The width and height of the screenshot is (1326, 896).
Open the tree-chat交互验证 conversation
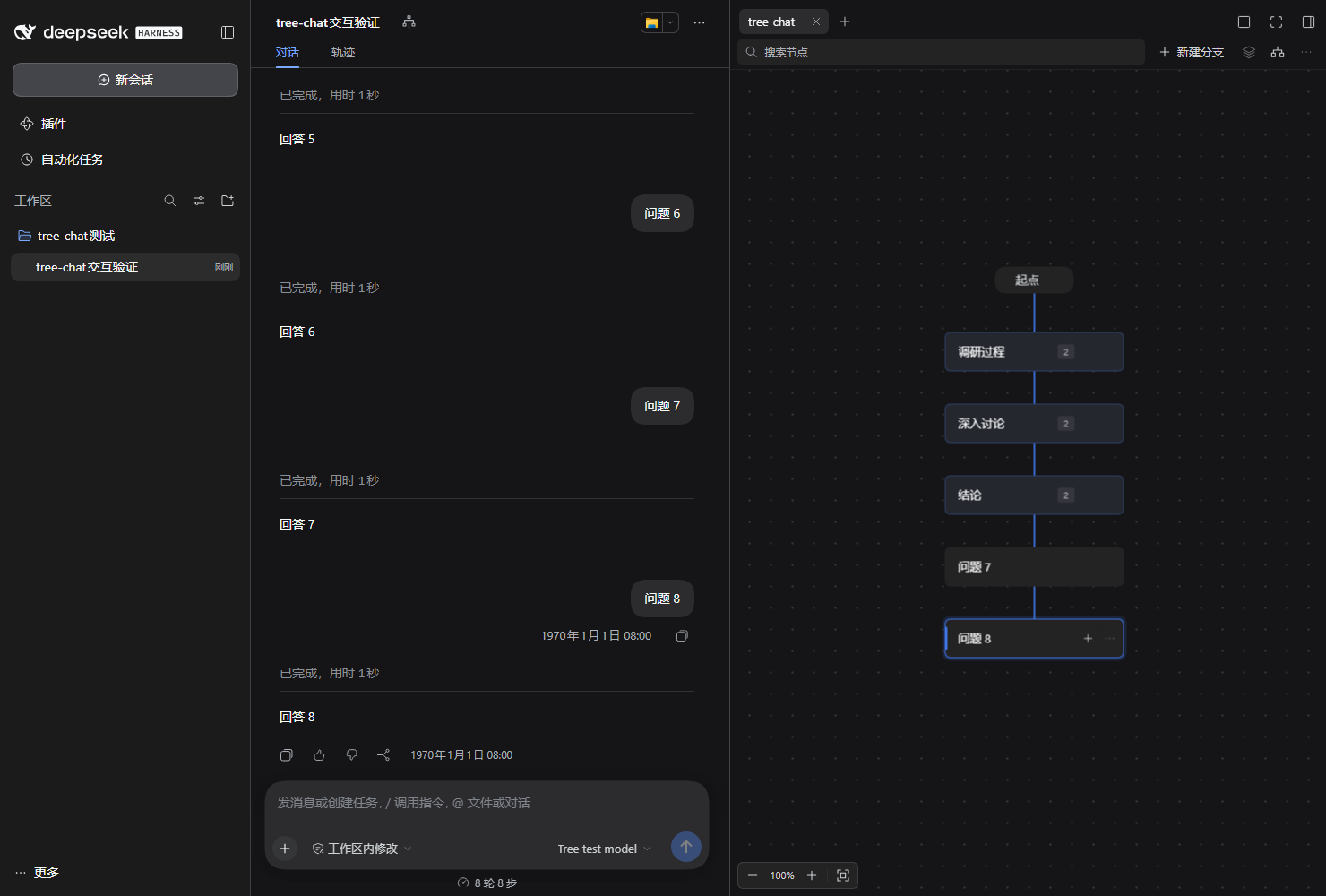point(125,267)
